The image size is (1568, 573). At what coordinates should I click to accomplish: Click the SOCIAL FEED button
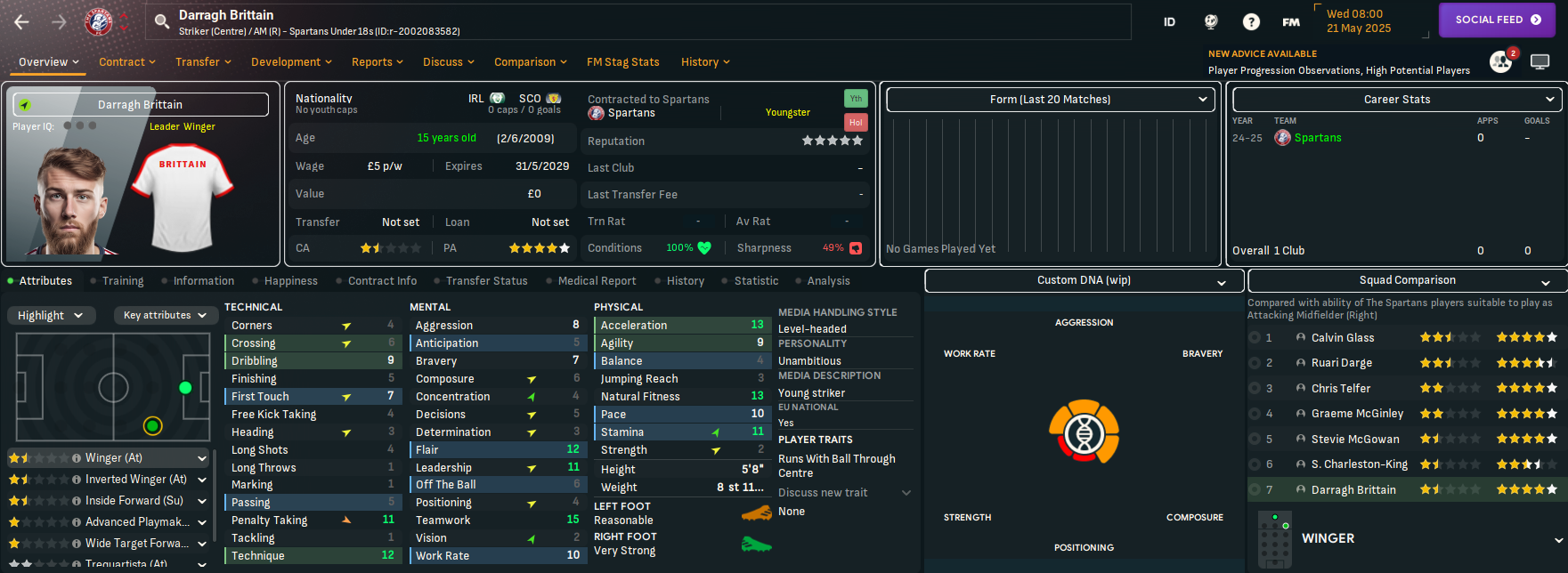pyautogui.click(x=1497, y=20)
